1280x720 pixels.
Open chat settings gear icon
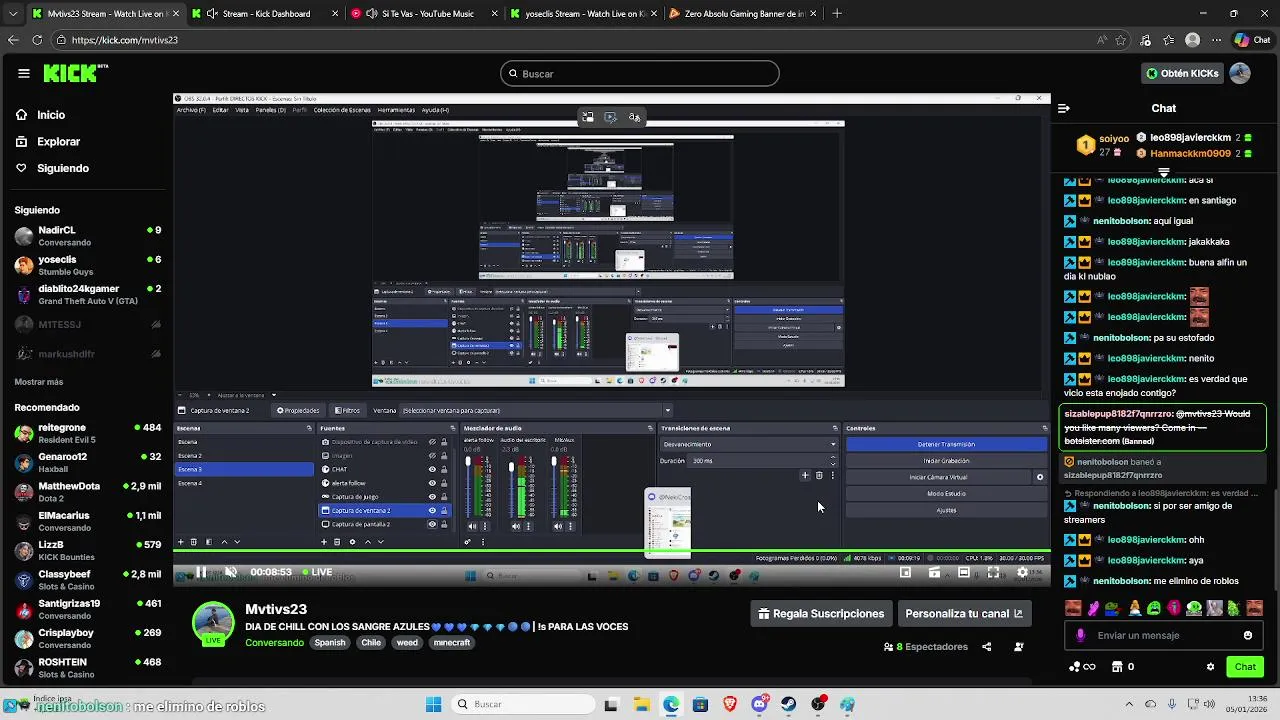(x=1210, y=667)
